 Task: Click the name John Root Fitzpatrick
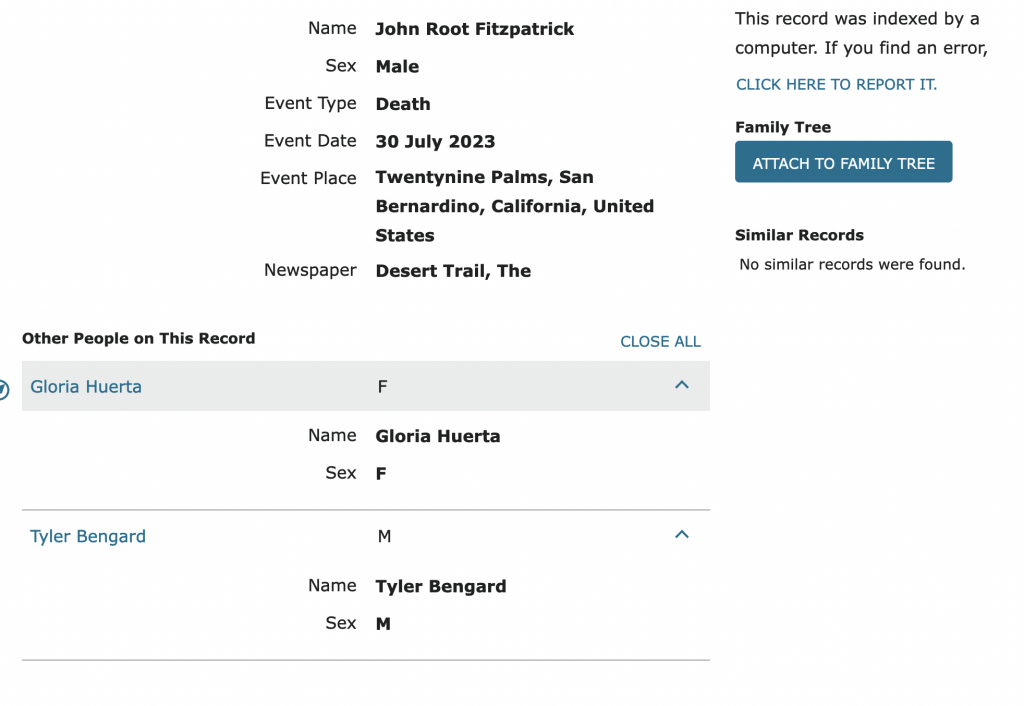pos(474,29)
